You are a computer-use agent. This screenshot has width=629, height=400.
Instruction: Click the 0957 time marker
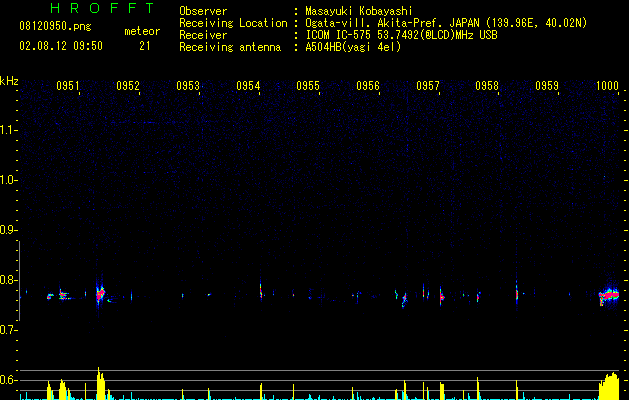tap(428, 86)
